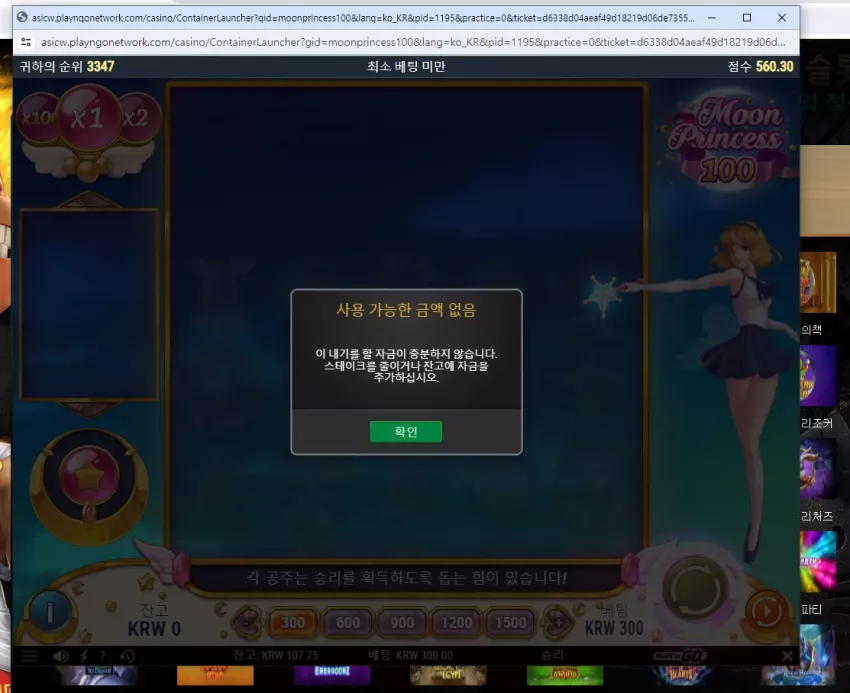Screen dimensions: 850x693
Task: Start autoplay with the orange play button
Action: click(767, 612)
